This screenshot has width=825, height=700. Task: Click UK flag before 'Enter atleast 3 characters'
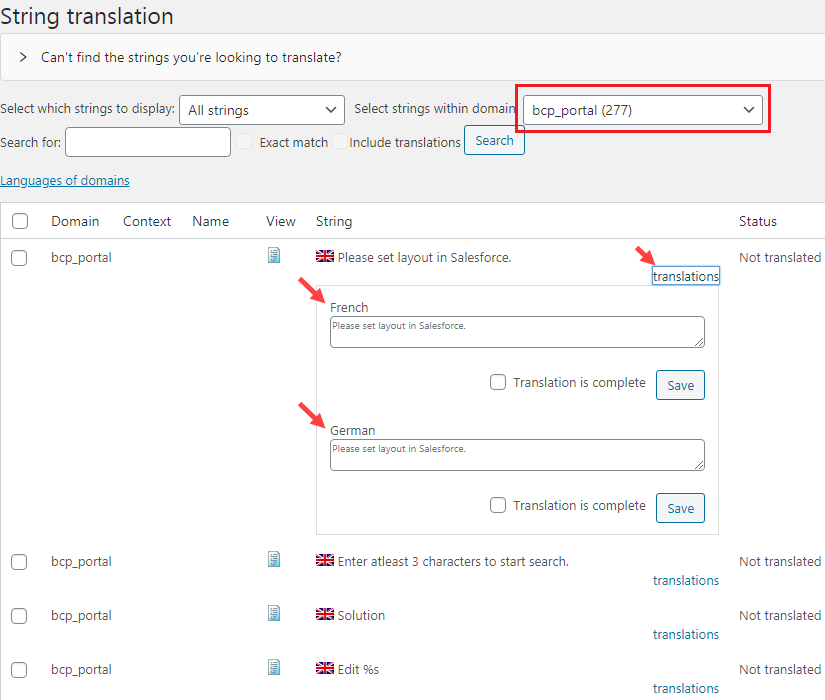325,561
